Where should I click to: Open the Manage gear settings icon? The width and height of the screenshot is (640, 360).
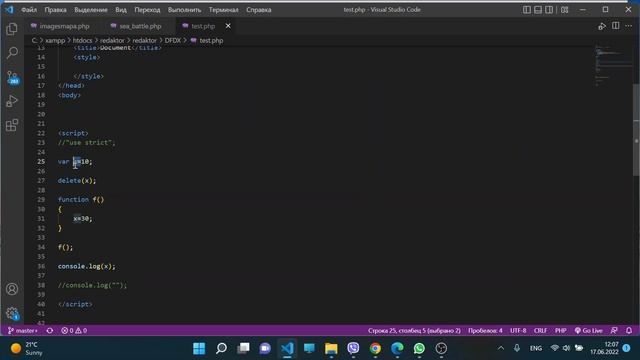(12, 313)
